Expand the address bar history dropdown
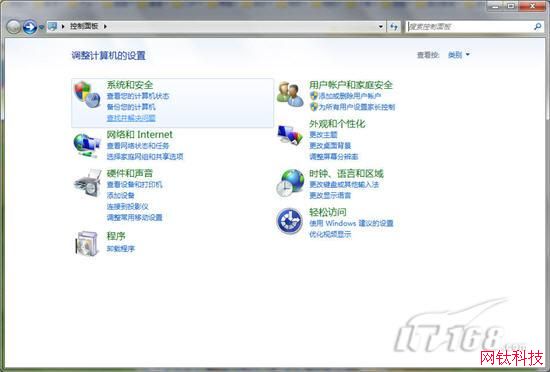Screen dimensions: 550x372 pyautogui.click(x=381, y=26)
